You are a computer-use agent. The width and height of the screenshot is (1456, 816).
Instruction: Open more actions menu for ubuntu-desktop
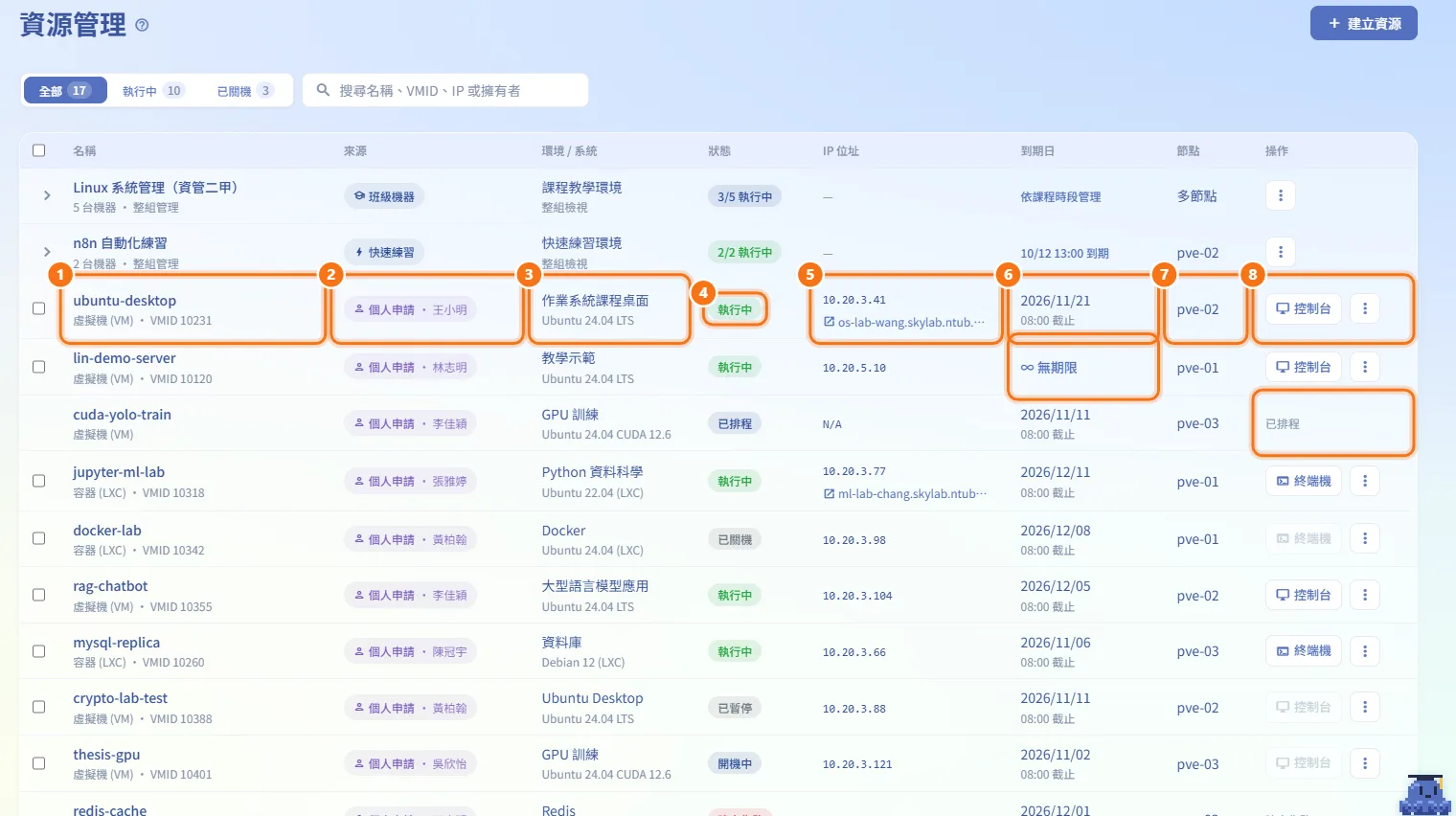pos(1365,308)
